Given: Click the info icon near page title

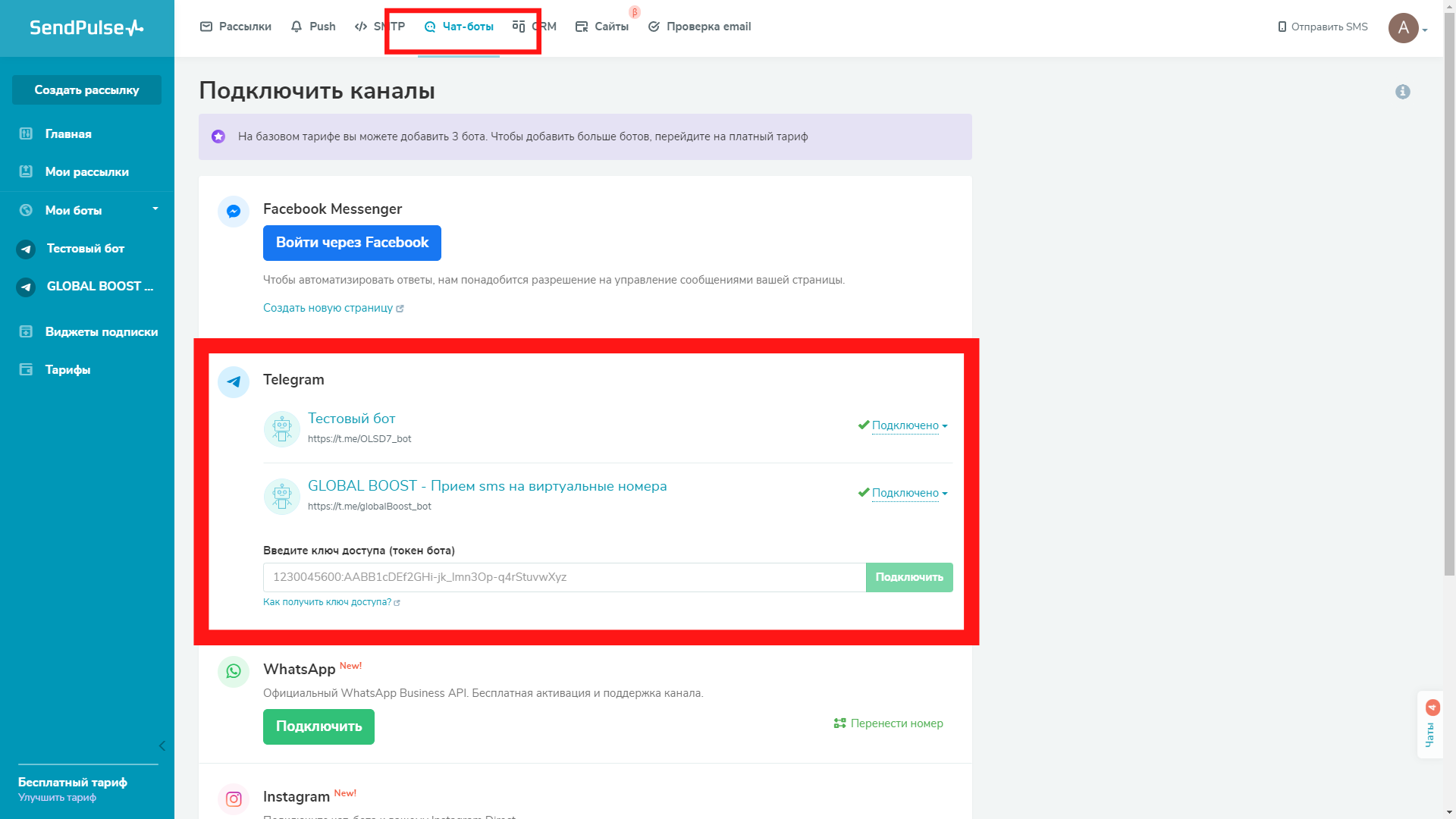Looking at the screenshot, I should pos(1403,92).
